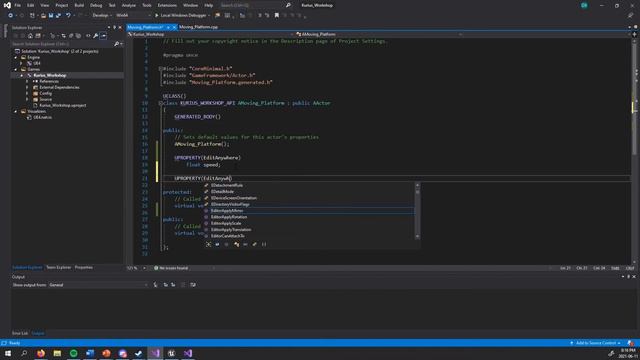Click the Collapse All icon in Solution Explorer
Screen dimensions: 640x360
pos(71,36)
